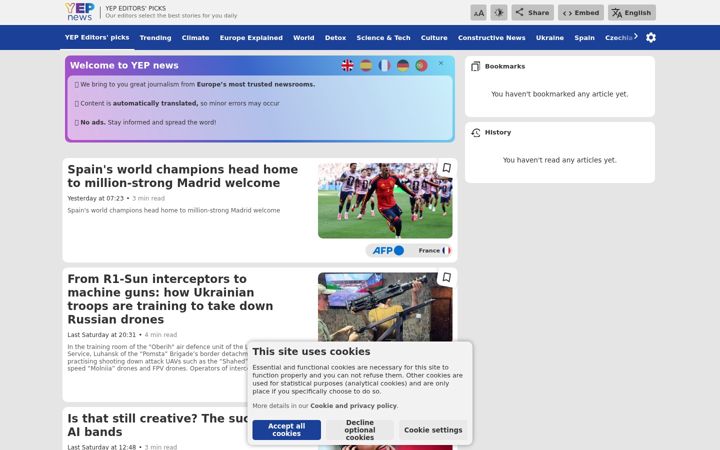The width and height of the screenshot is (720, 450).
Task: View the Ukrainian machine gun training photo
Action: (385, 307)
